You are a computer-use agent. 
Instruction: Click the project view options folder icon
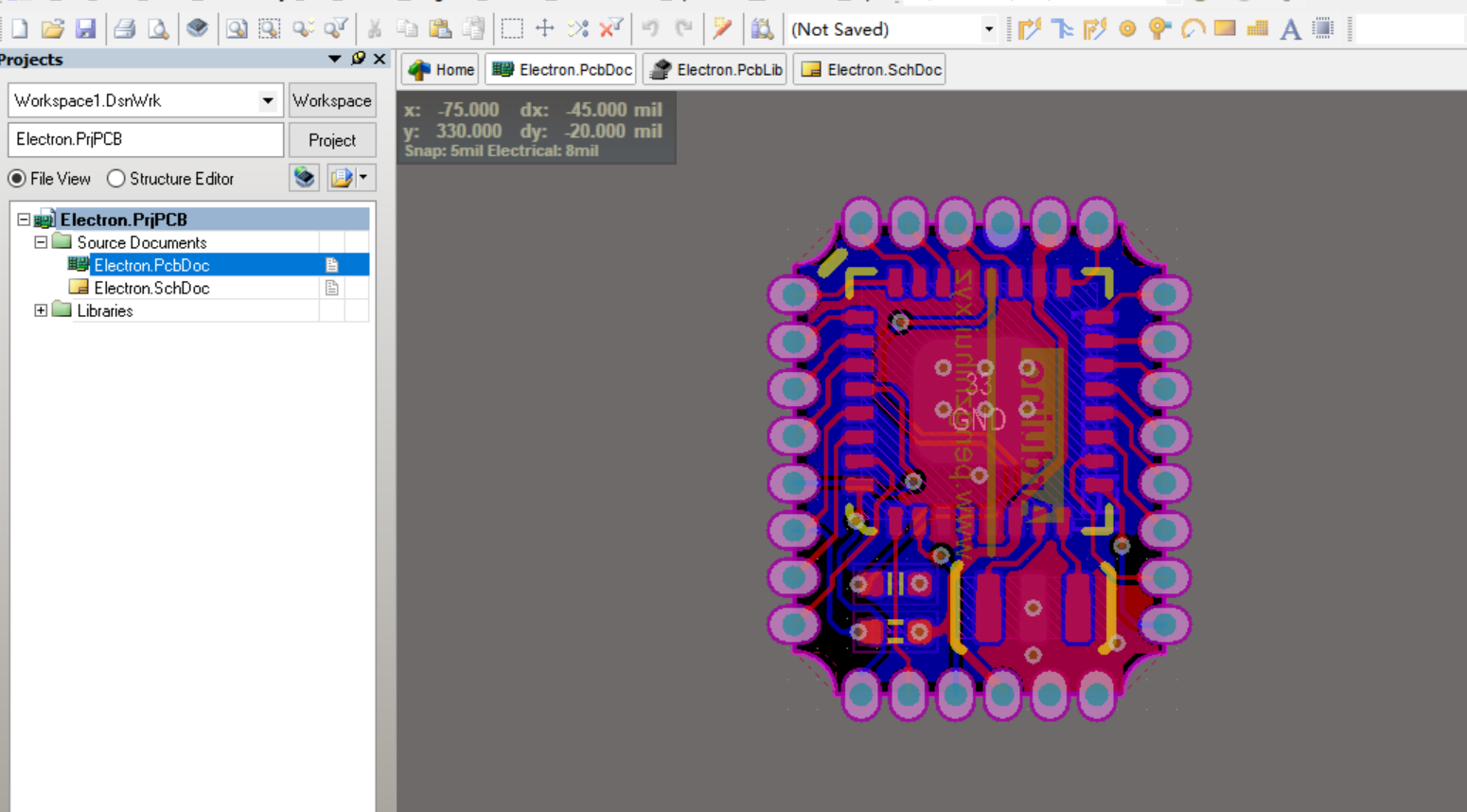point(342,177)
